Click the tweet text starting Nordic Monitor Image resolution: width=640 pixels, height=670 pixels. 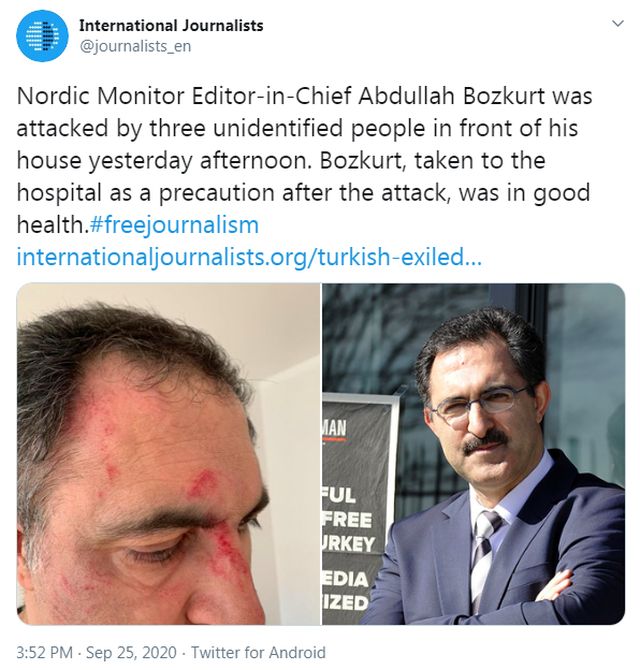point(304,160)
